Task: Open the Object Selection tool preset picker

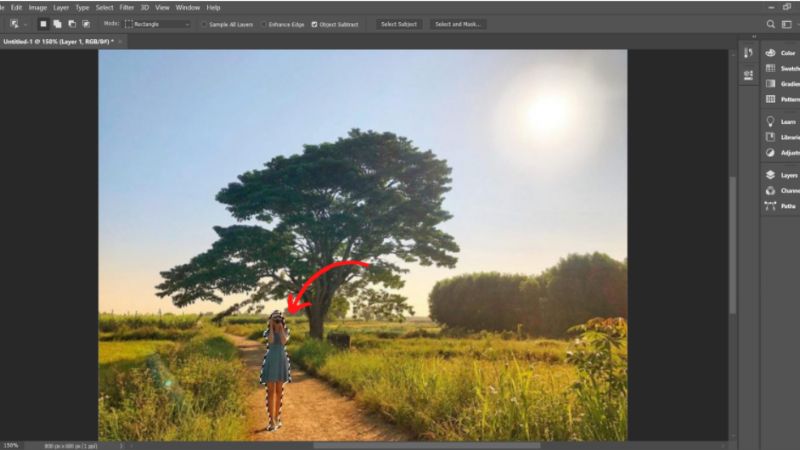Action: point(14,24)
